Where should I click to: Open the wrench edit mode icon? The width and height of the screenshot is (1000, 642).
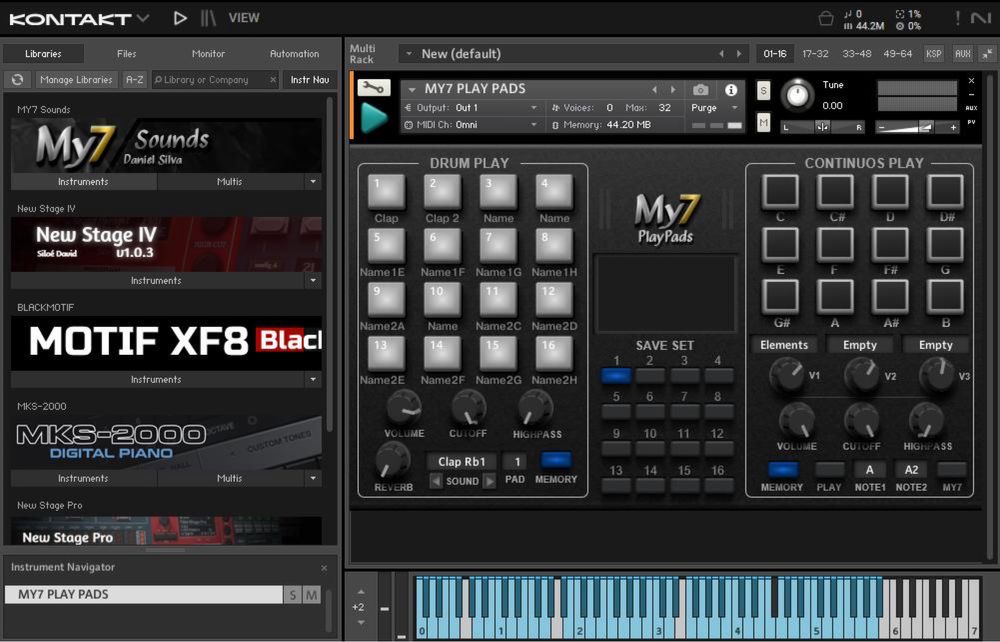374,88
